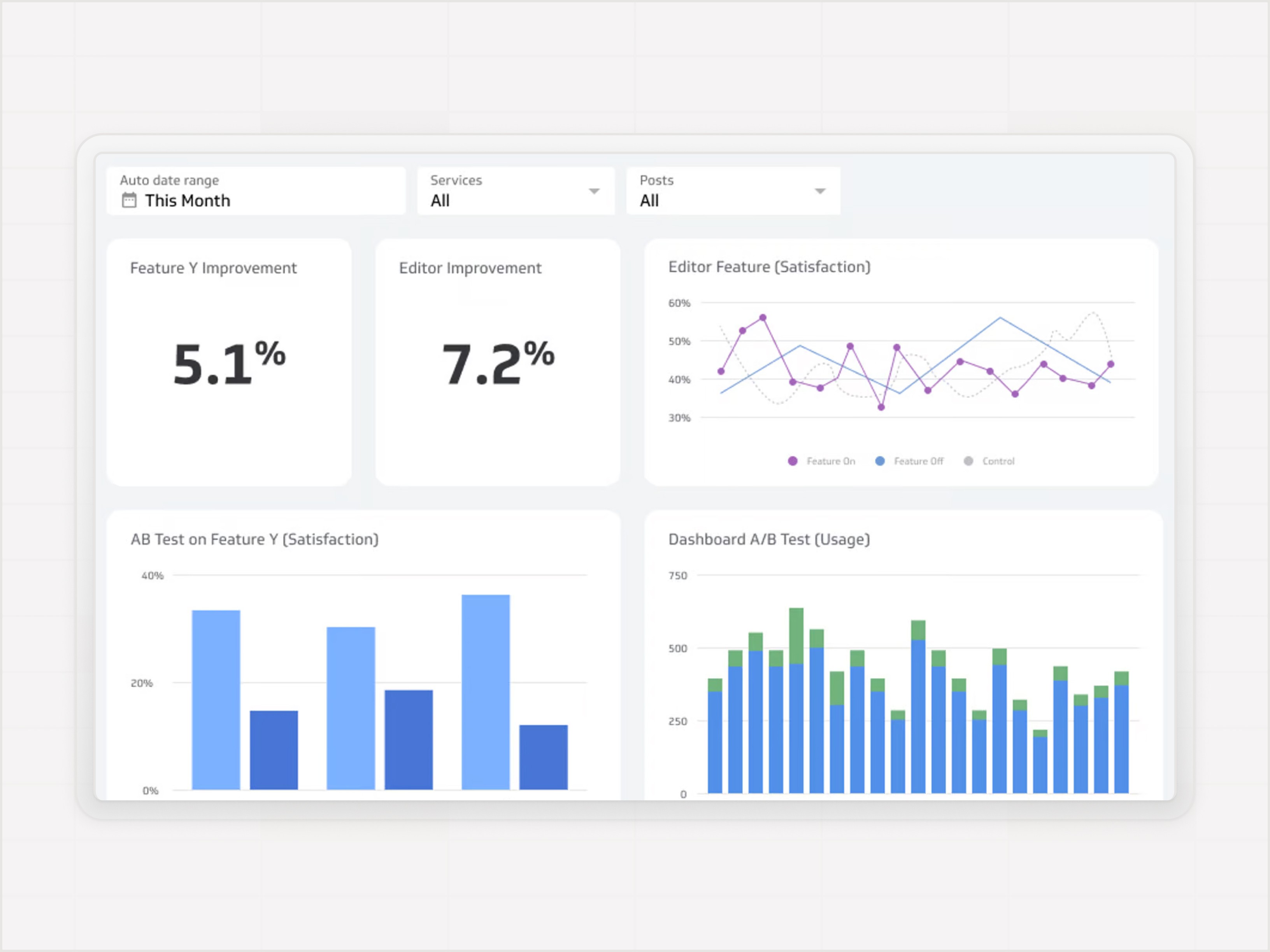Click the 20% axis label in AB Test chart
This screenshot has height=952, width=1270.
click(x=142, y=683)
